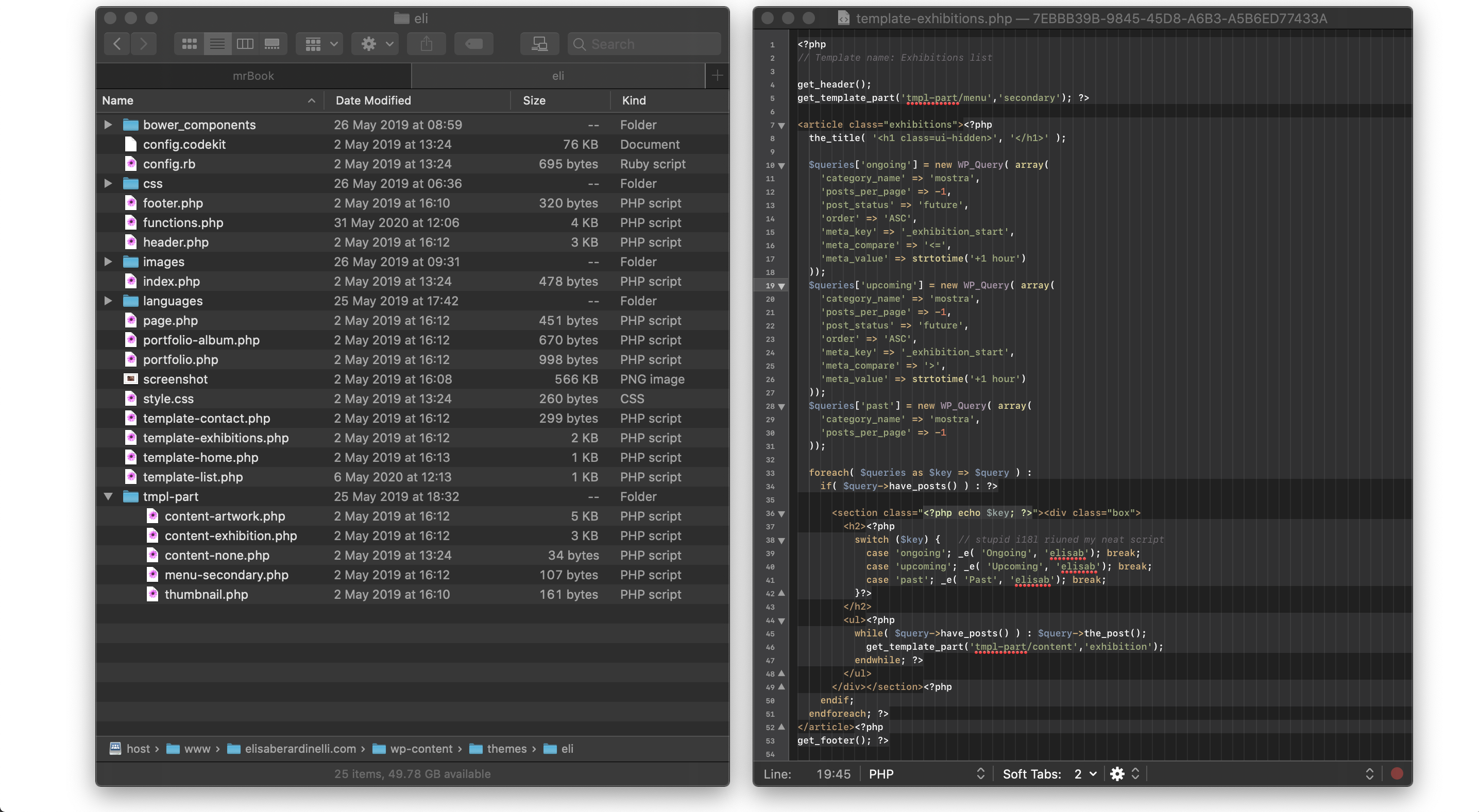Fold the upcoming query at line 19

point(781,286)
